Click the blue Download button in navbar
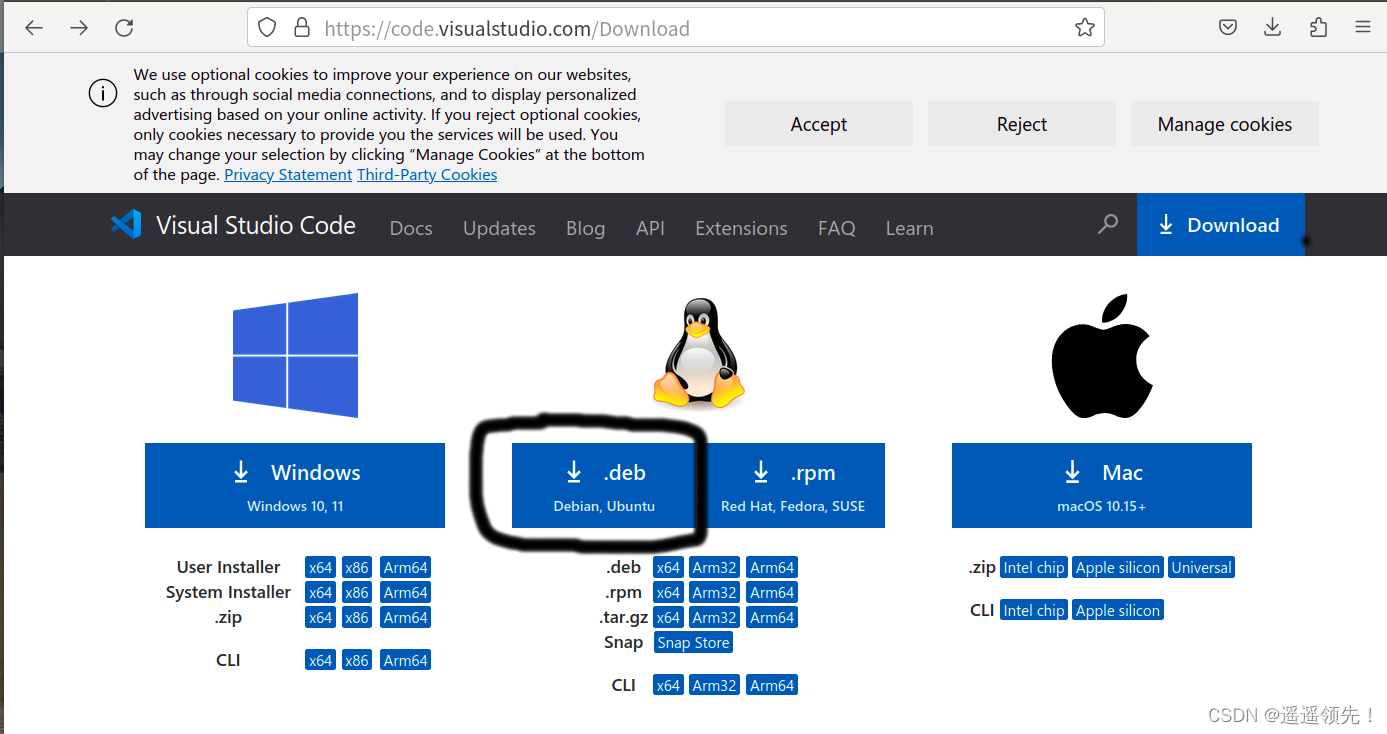1387x734 pixels. point(1221,224)
